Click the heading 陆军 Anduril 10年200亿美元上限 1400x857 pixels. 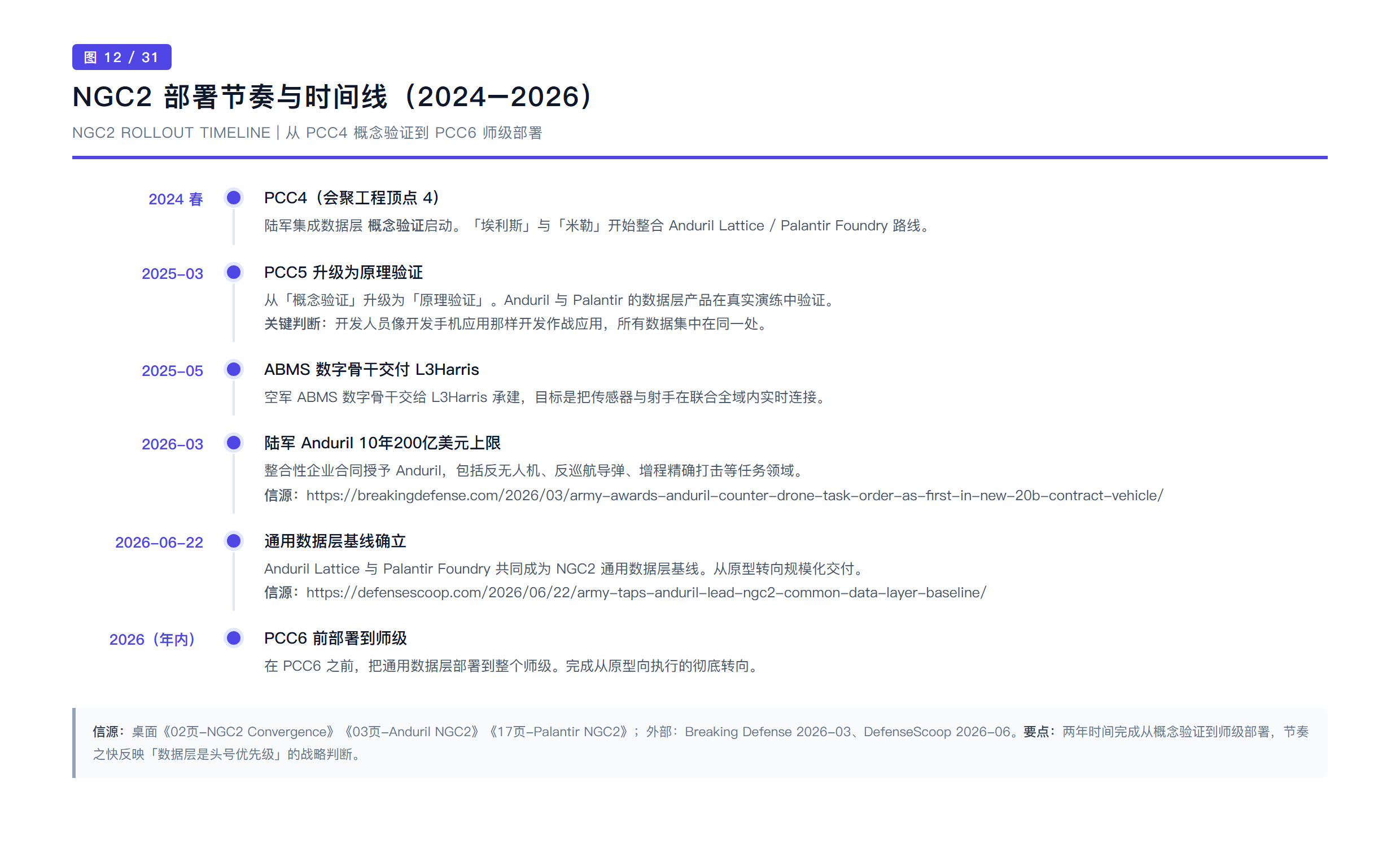coord(382,443)
